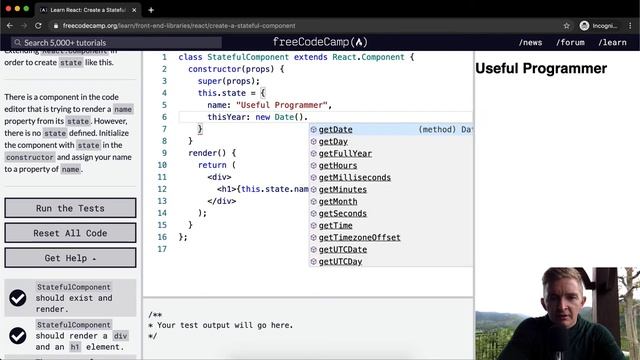
Task: Open the Get Help dropdown
Action: (70, 258)
